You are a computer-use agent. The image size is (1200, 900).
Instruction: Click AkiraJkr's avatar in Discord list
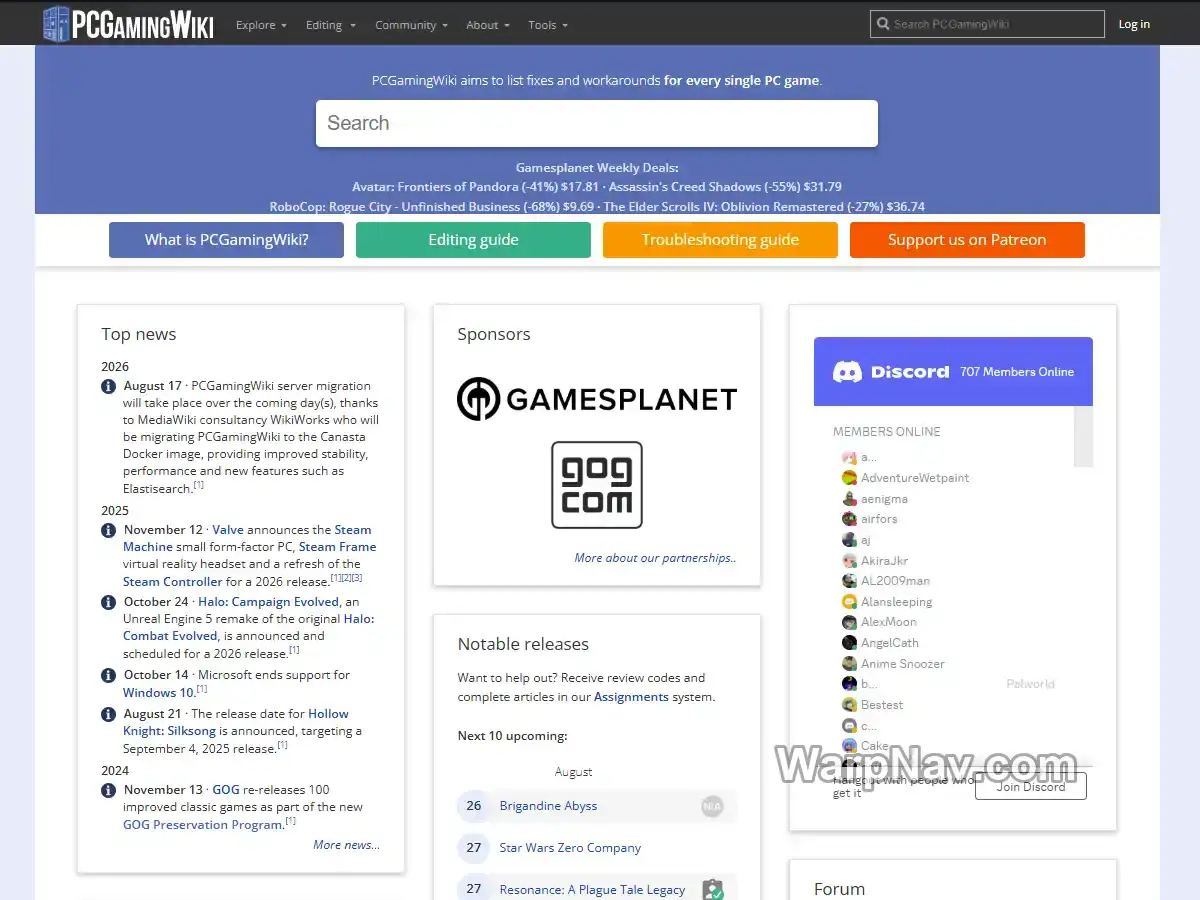[x=849, y=561]
